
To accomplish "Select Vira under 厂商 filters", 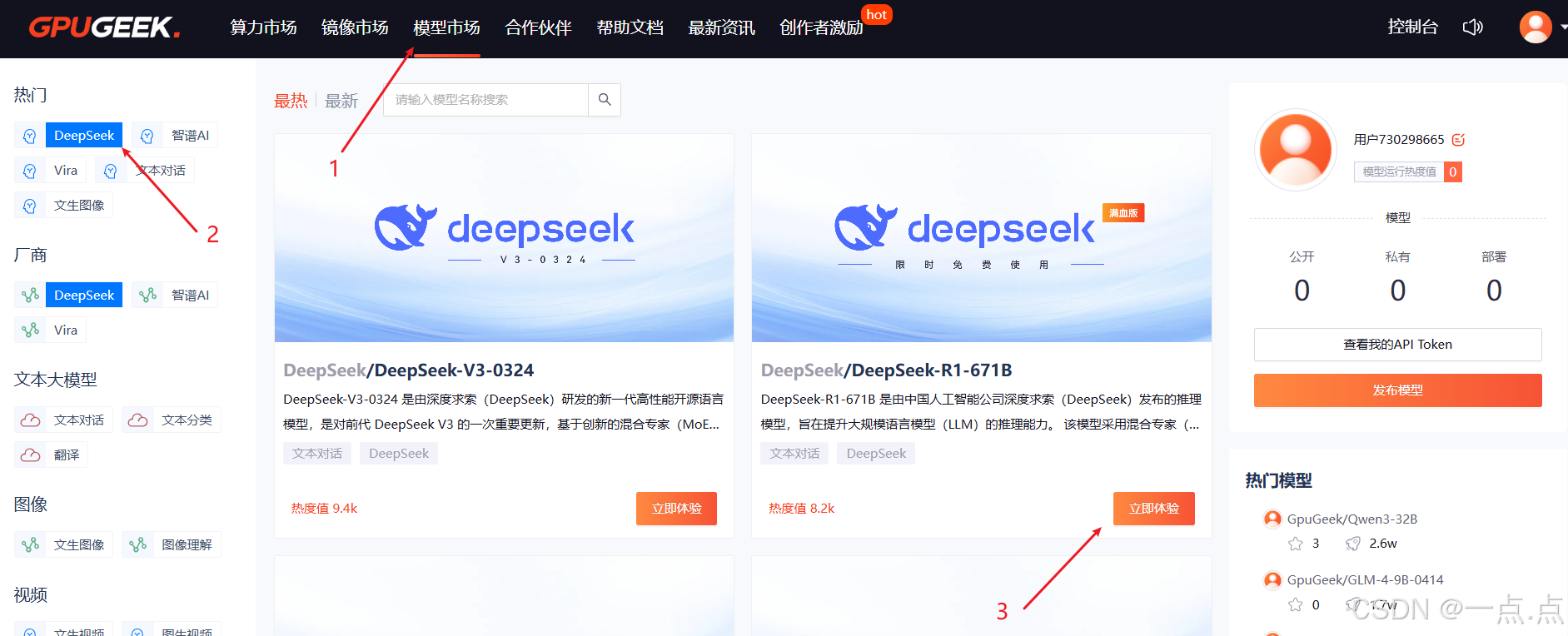I will point(66,330).
